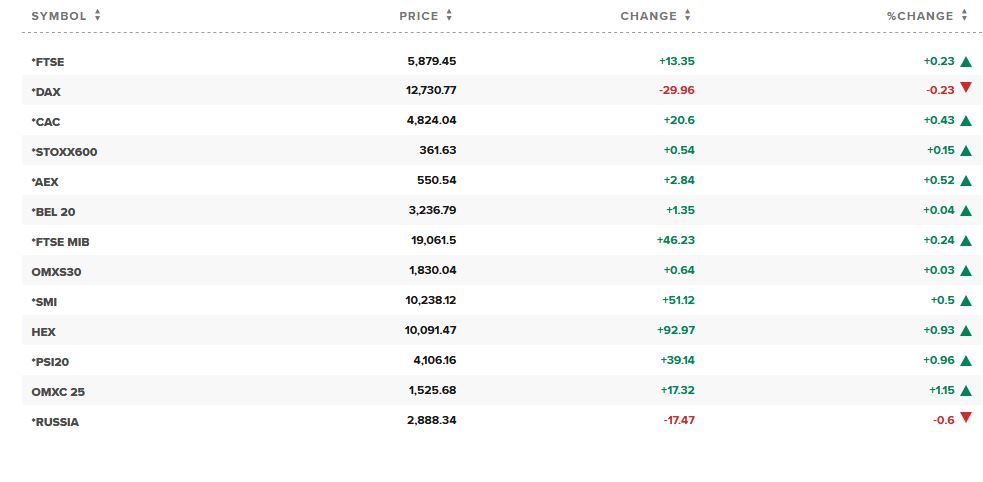Open the *AEX symbol link

click(x=45, y=182)
